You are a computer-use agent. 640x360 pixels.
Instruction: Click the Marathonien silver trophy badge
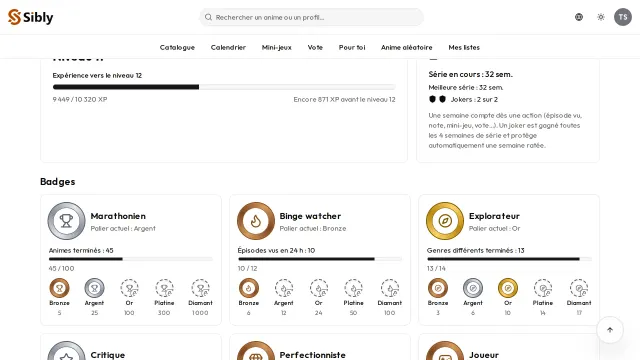coord(67,221)
